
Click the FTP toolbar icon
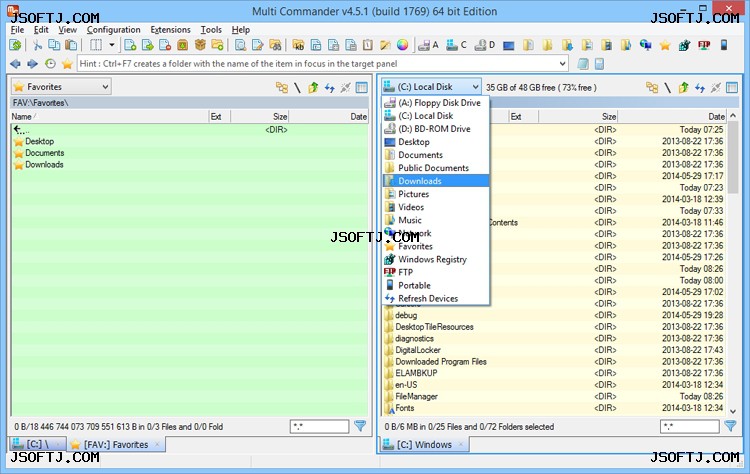(704, 45)
